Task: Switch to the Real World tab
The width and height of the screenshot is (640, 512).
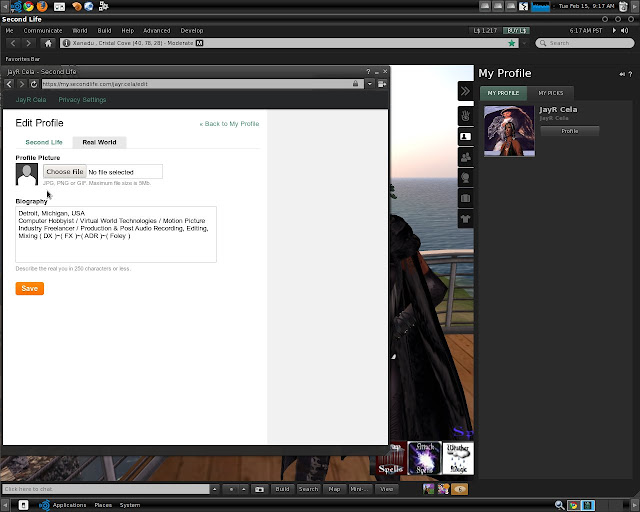Action: click(x=99, y=142)
